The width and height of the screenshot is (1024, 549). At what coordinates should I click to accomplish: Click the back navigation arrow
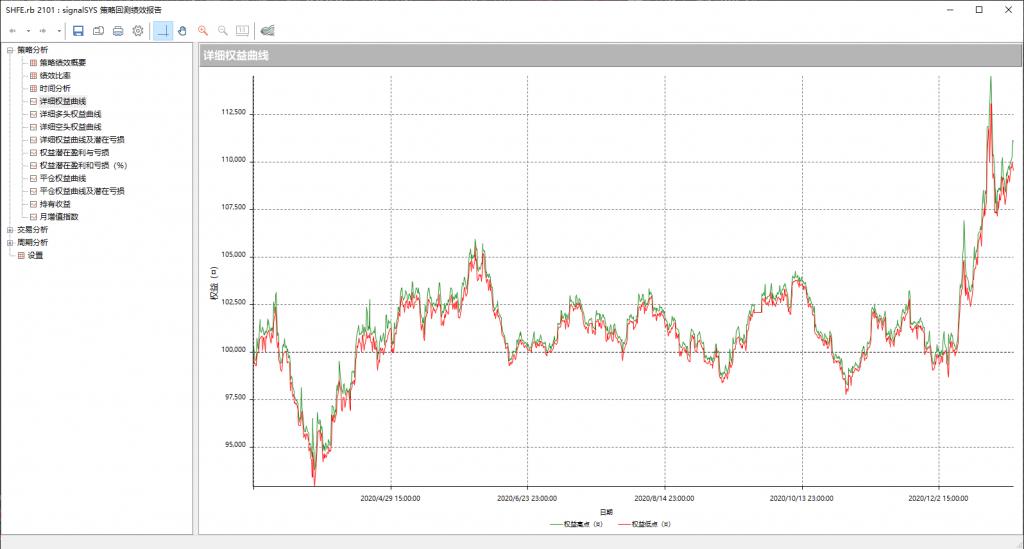(x=12, y=31)
